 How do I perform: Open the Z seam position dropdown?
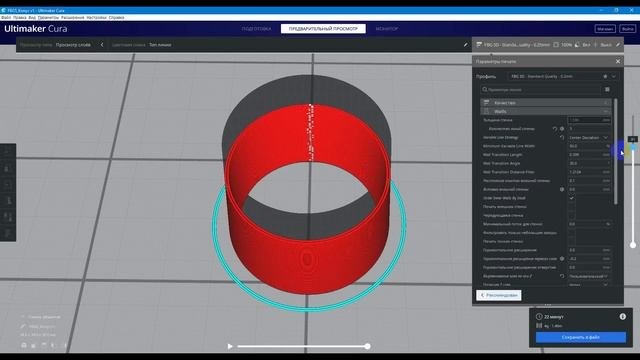pos(589,285)
